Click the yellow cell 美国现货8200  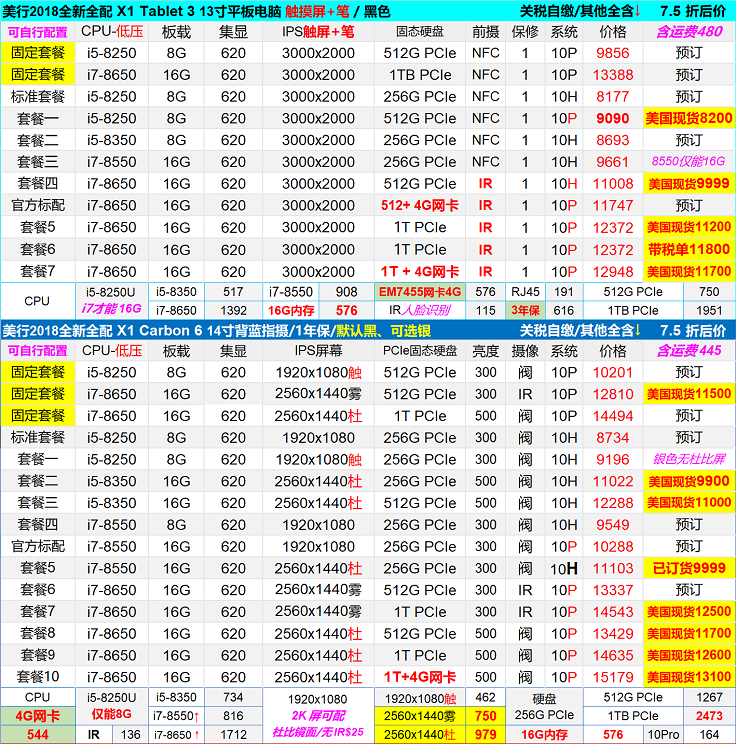pyautogui.click(x=689, y=118)
